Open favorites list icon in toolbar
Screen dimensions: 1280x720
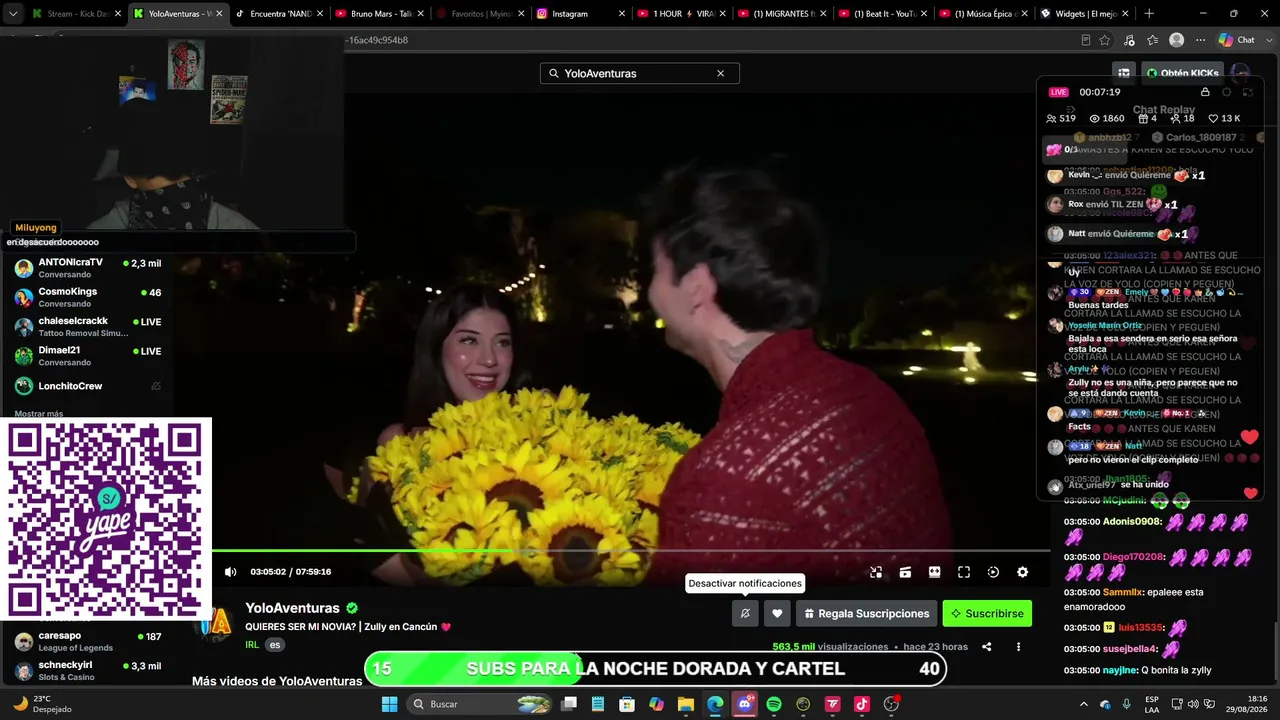pyautogui.click(x=1153, y=40)
